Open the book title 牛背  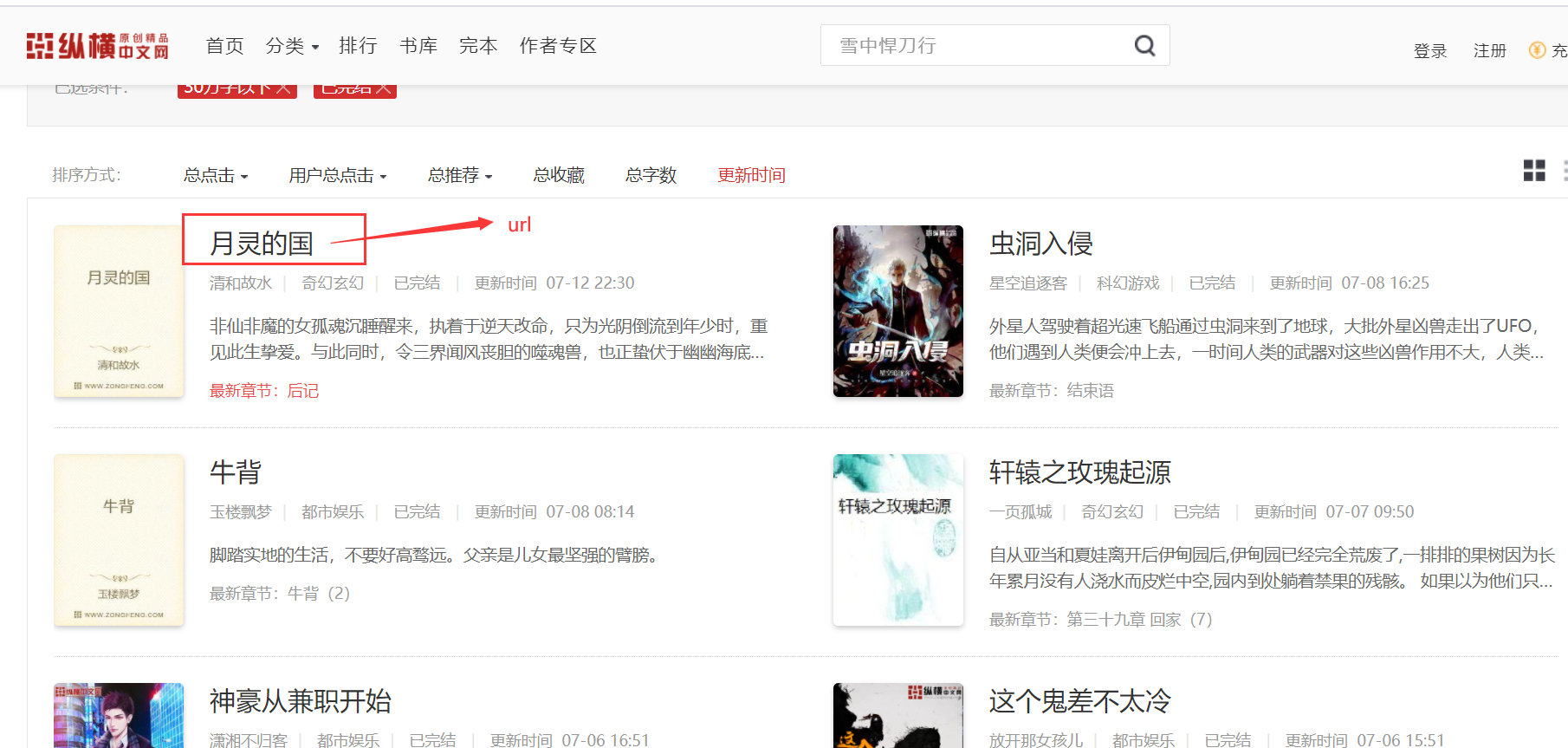coord(236,472)
